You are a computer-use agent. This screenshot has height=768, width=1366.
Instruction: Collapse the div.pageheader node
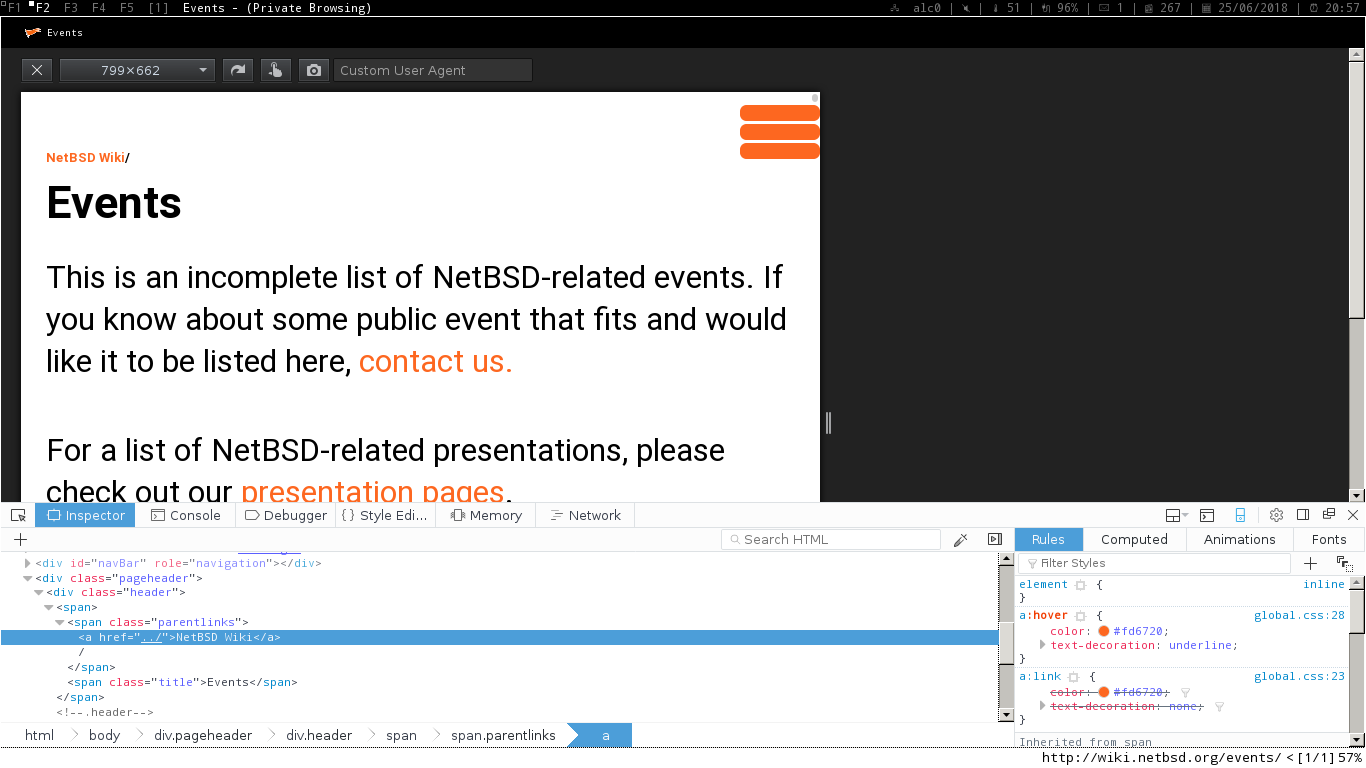[28, 578]
